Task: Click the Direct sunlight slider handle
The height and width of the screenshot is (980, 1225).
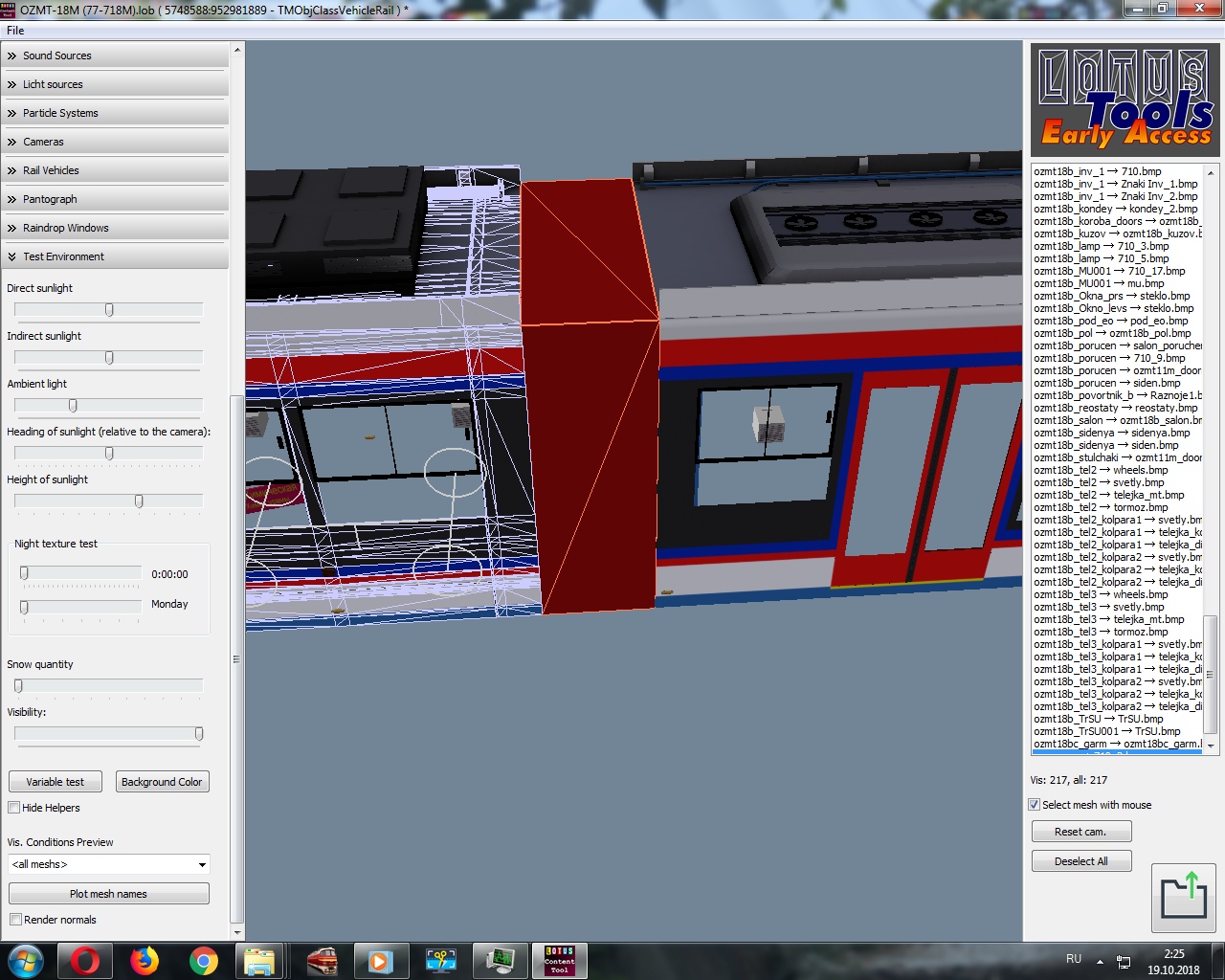Action: point(109,310)
